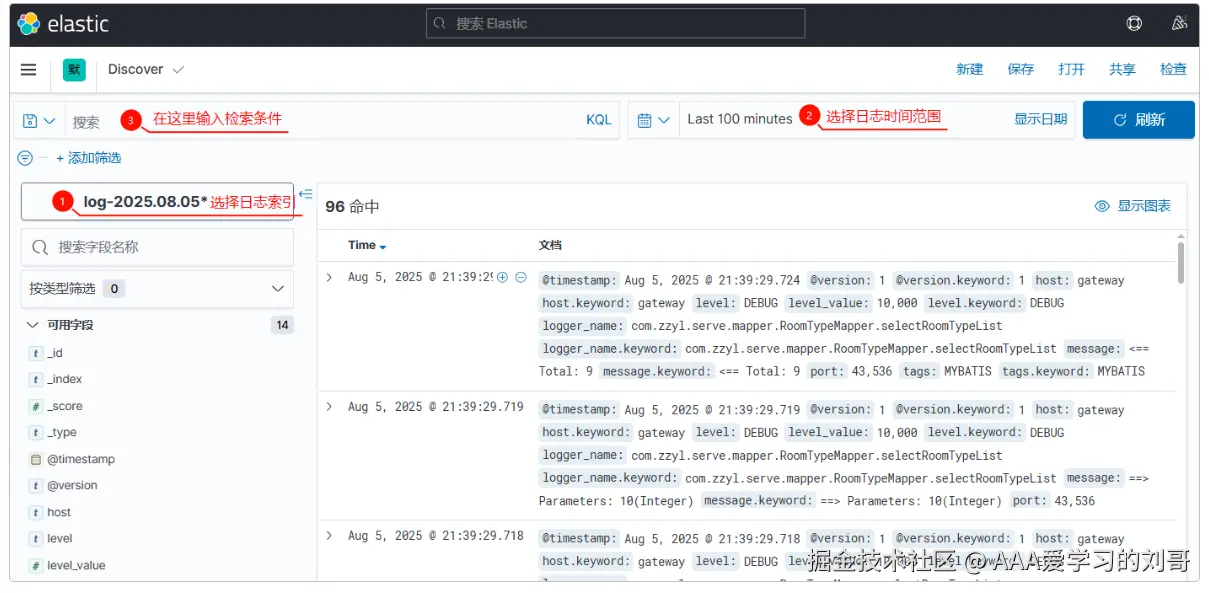This screenshot has height=593, width=1209.
Task: Click the 14 available fields badge
Action: click(282, 325)
